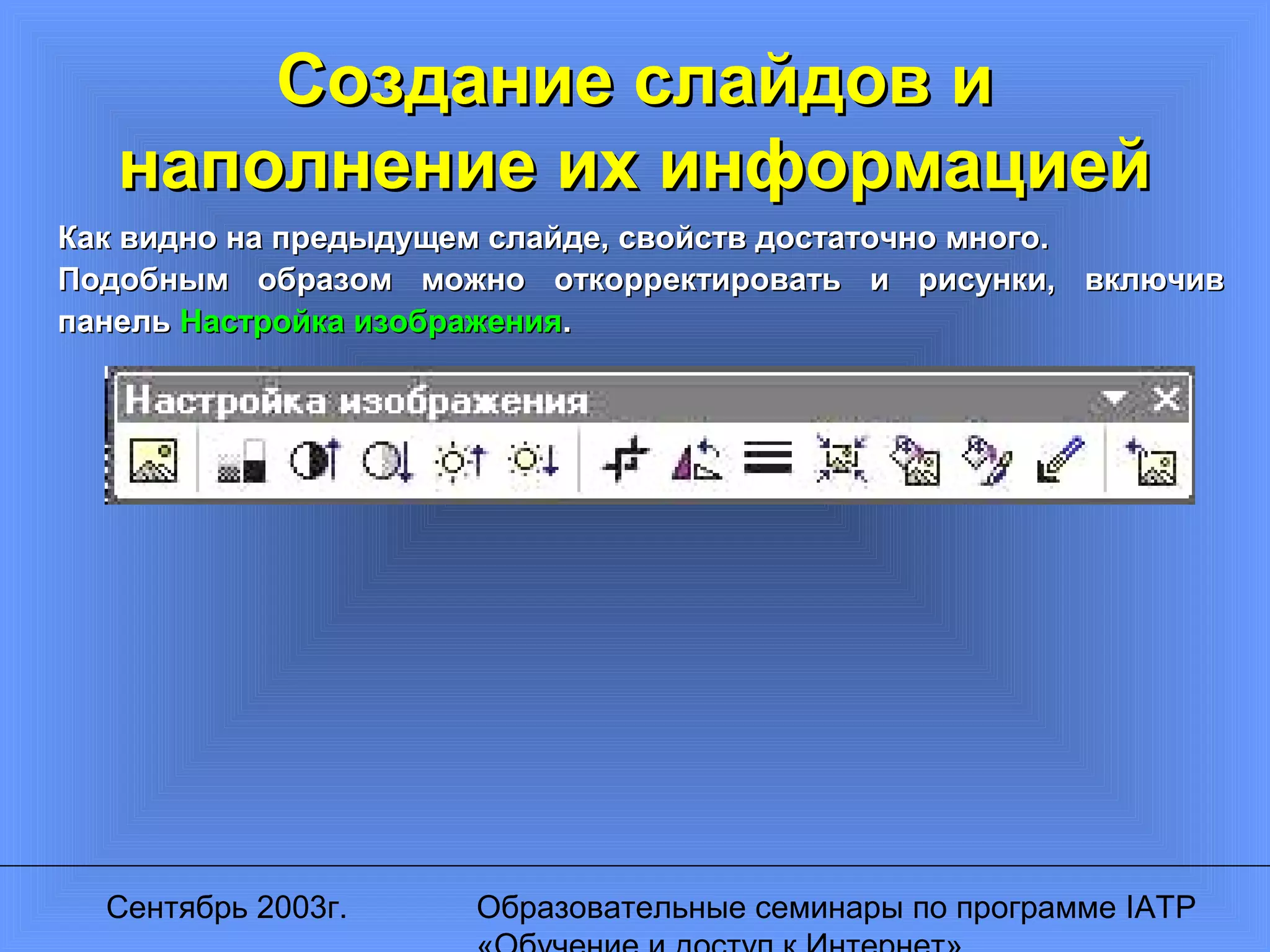Screen dimensions: 1270x952
Task: Click the Less Brightness sun icon
Action: 533,460
